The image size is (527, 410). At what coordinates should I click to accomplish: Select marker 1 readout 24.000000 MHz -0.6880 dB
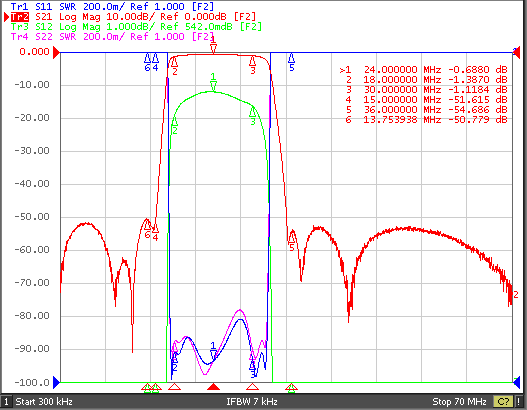point(423,70)
